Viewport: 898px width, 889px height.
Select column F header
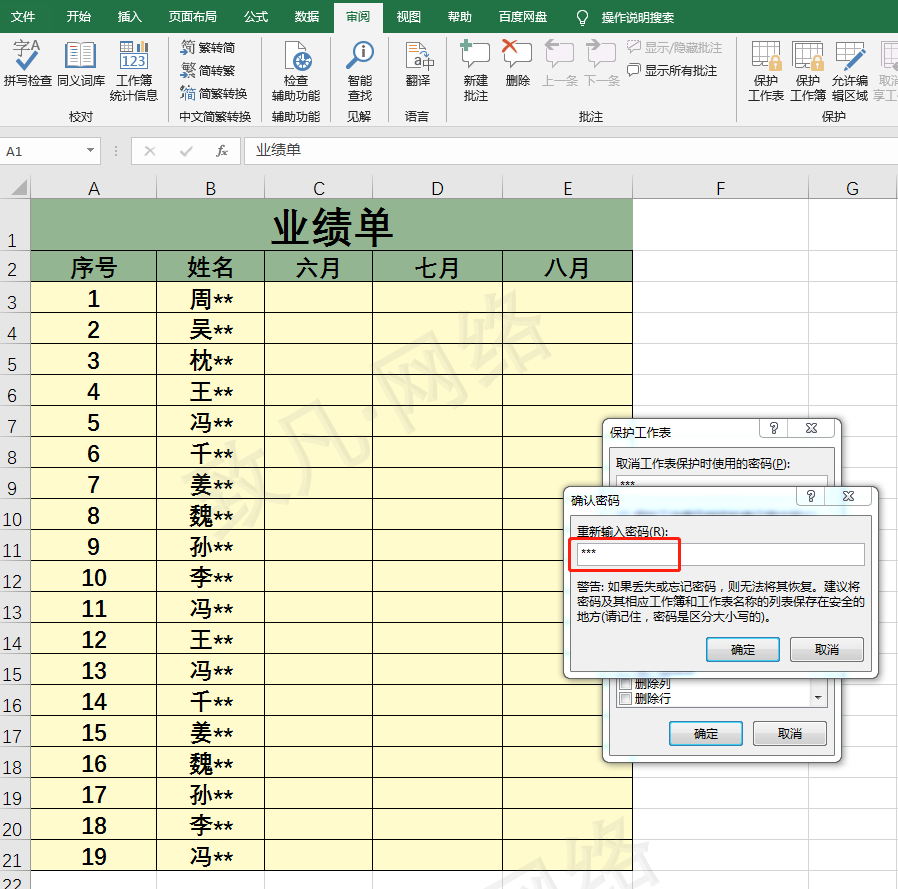point(720,188)
